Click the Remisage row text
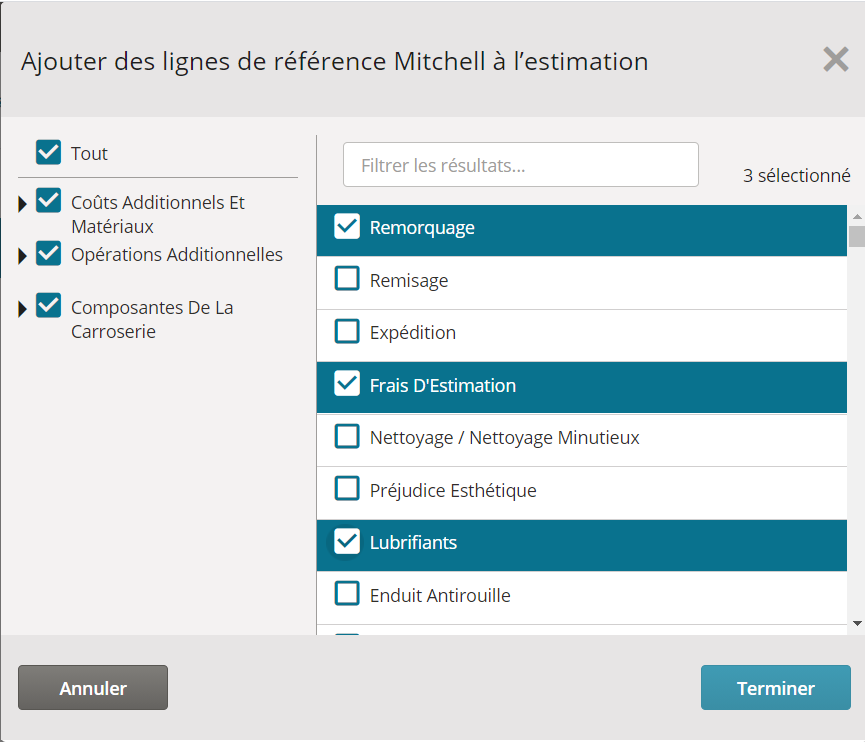Screen dimensions: 865x742 409,281
